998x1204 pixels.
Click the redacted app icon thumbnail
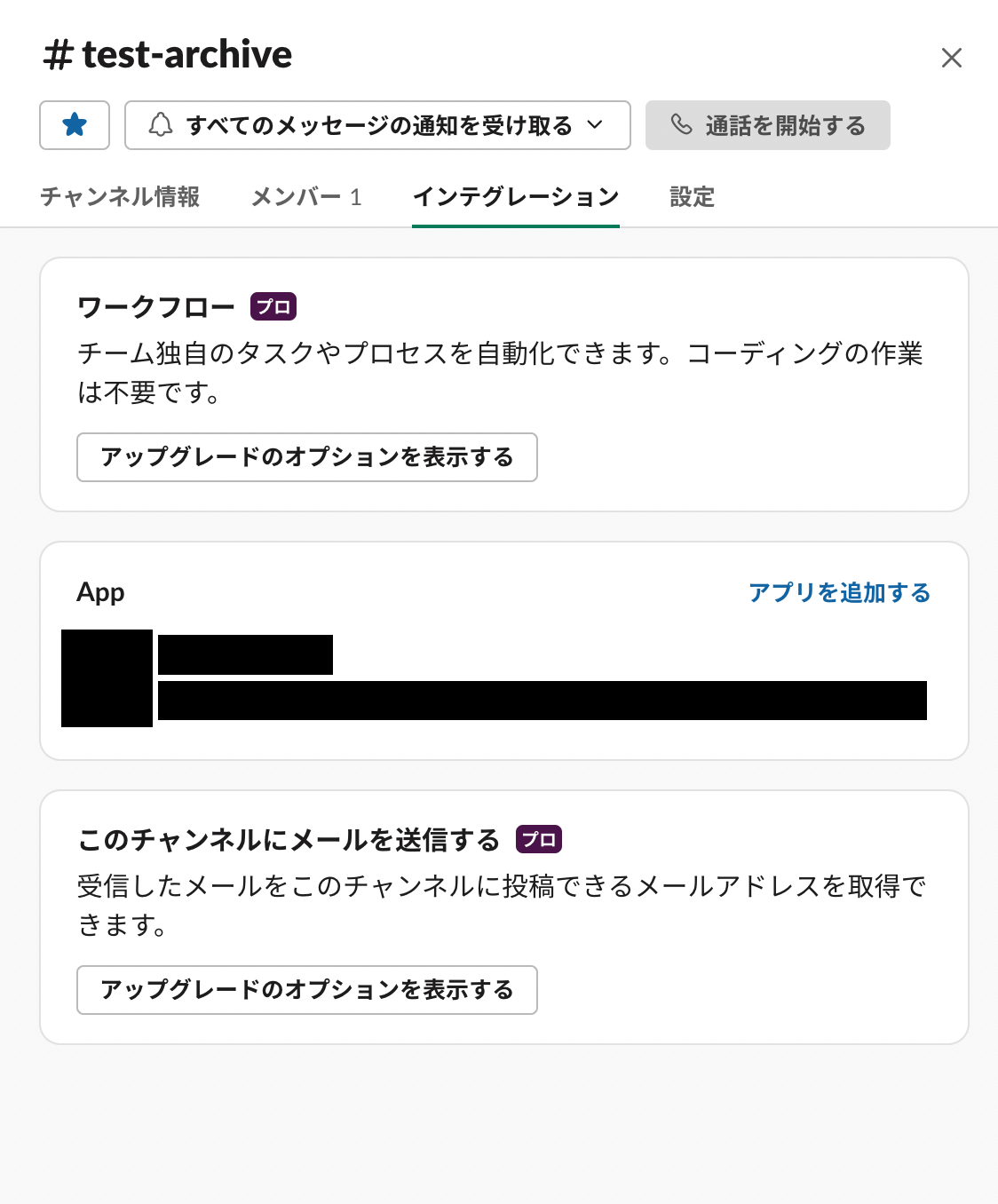click(107, 678)
